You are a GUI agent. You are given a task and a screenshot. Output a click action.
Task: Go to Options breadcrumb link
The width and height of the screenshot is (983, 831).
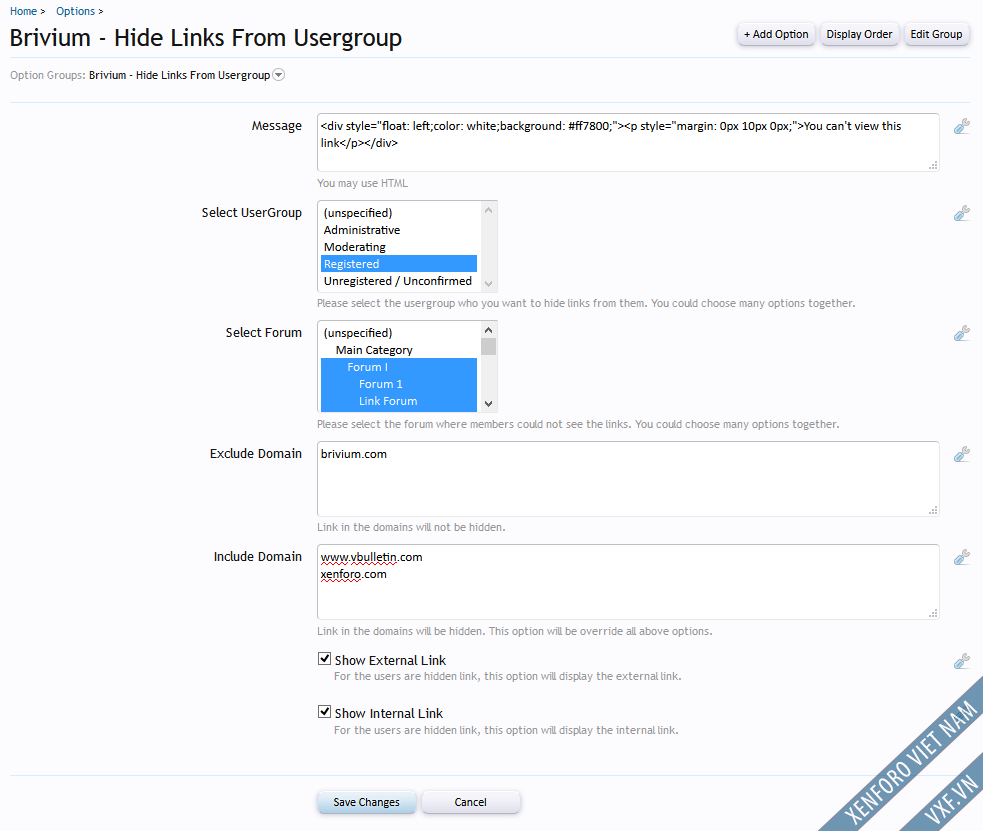tap(75, 11)
